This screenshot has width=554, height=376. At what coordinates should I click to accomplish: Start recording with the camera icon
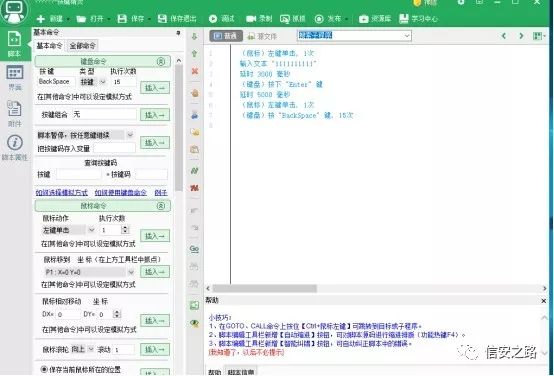(251, 19)
